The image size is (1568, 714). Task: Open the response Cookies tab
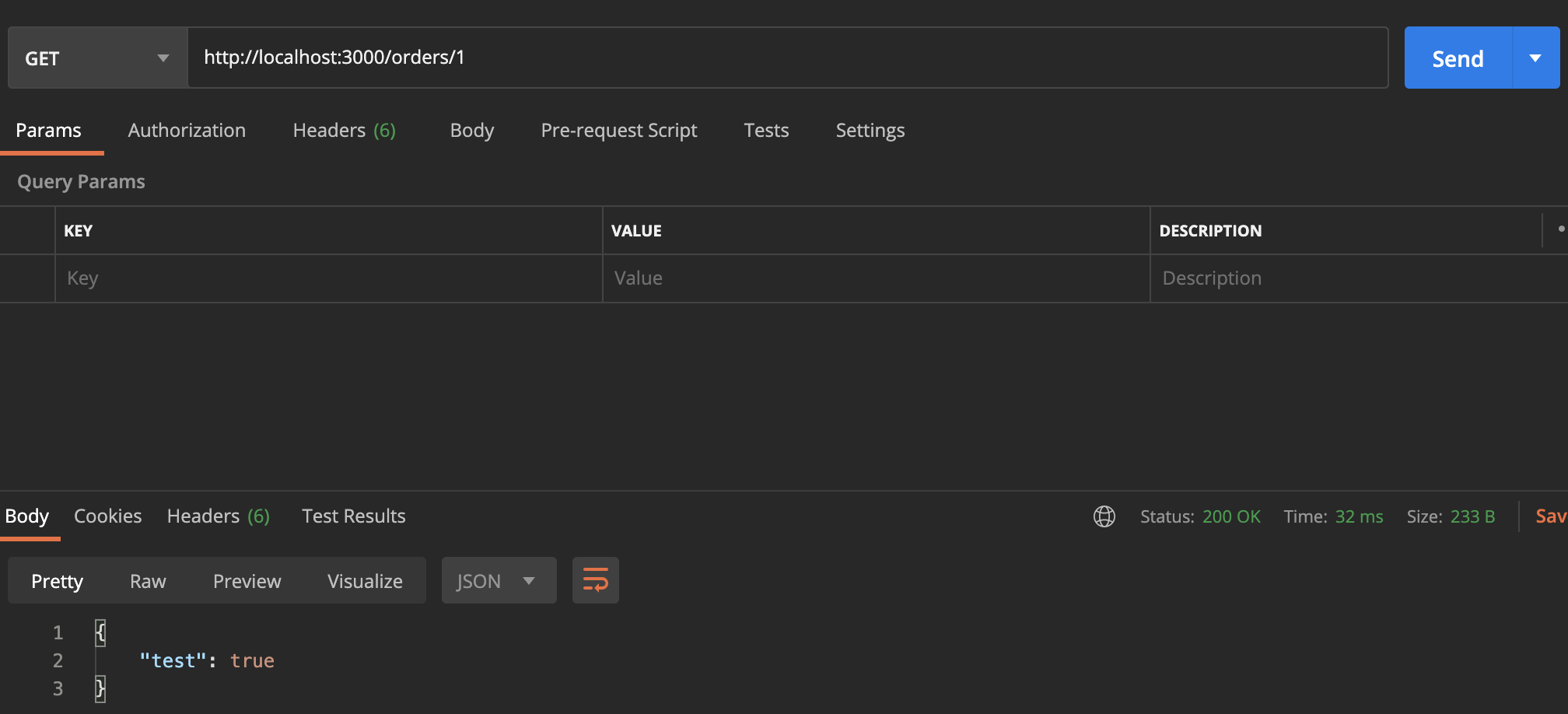coord(107,516)
